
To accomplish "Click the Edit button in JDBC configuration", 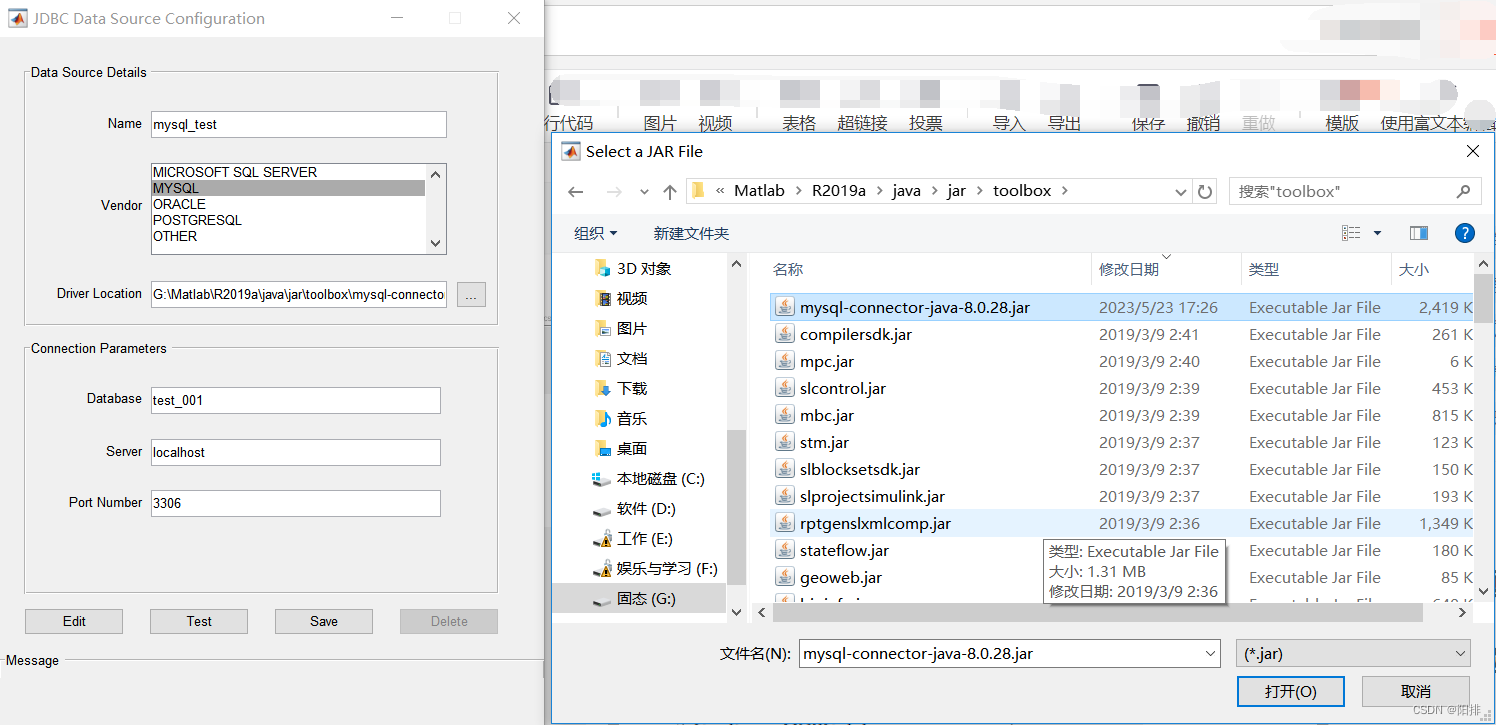I will 74,621.
